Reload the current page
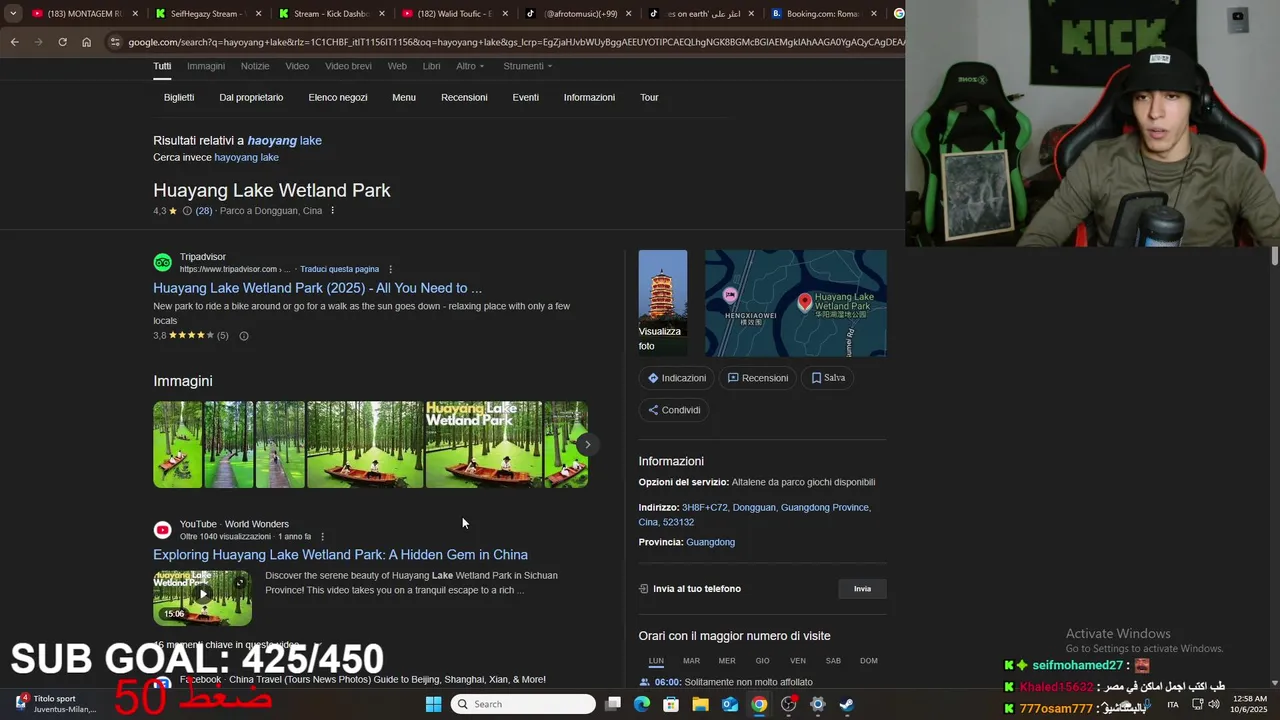The width and height of the screenshot is (1280, 720). click(62, 42)
